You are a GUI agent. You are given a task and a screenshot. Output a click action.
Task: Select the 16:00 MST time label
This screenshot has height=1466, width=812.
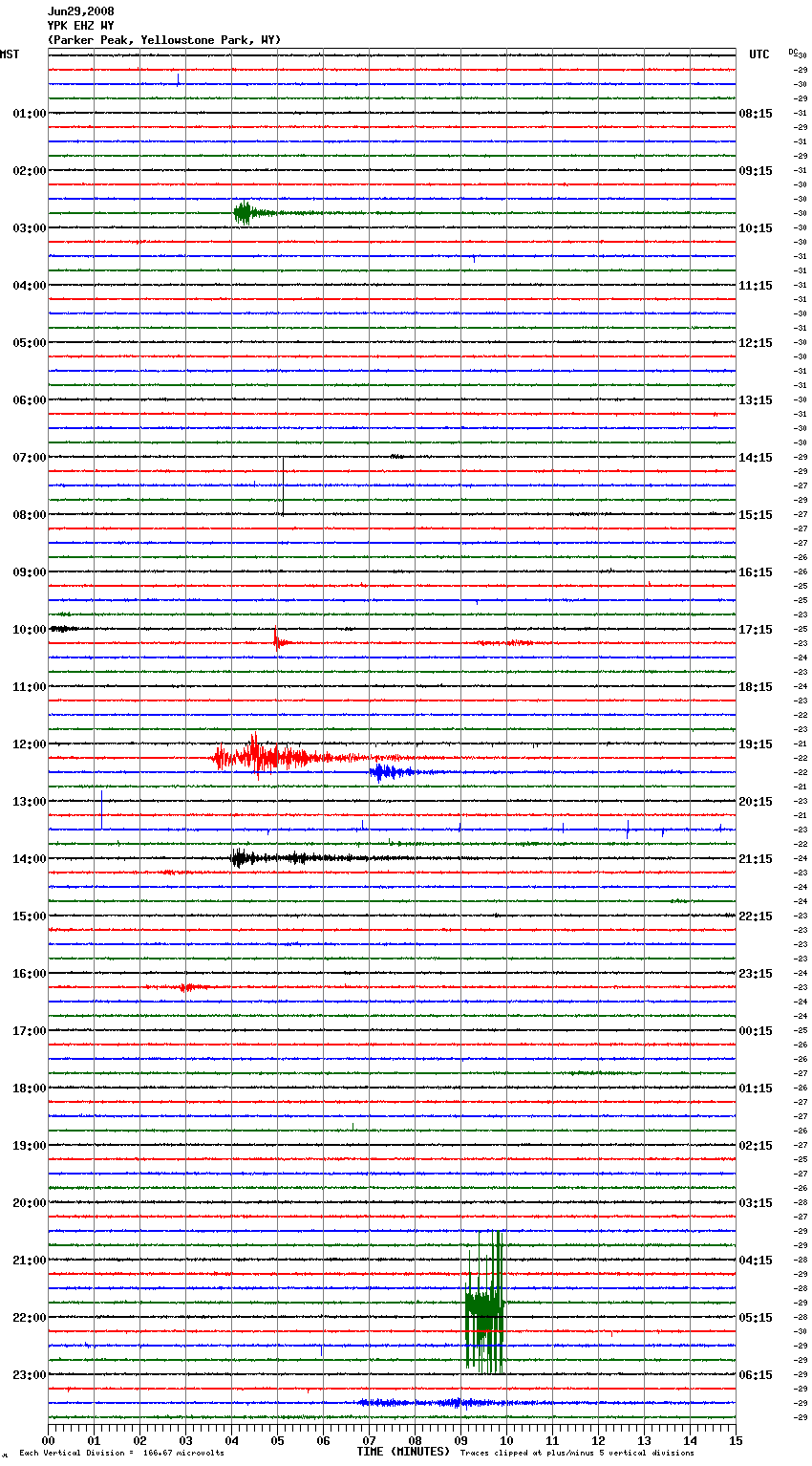[x=29, y=974]
